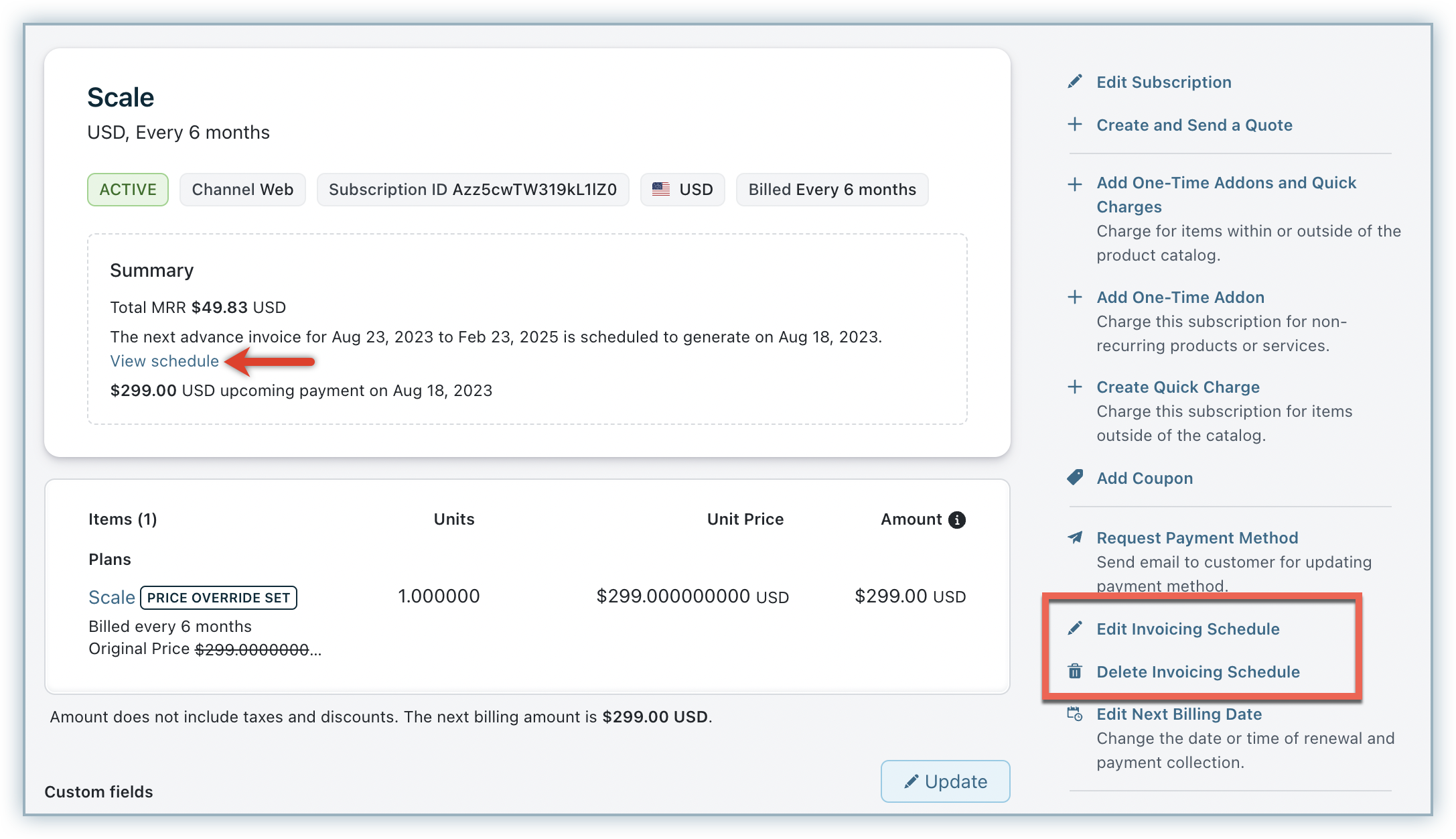Click the trash icon for Delete Invoicing Schedule
Image resolution: width=1456 pixels, height=839 pixels.
tap(1075, 671)
